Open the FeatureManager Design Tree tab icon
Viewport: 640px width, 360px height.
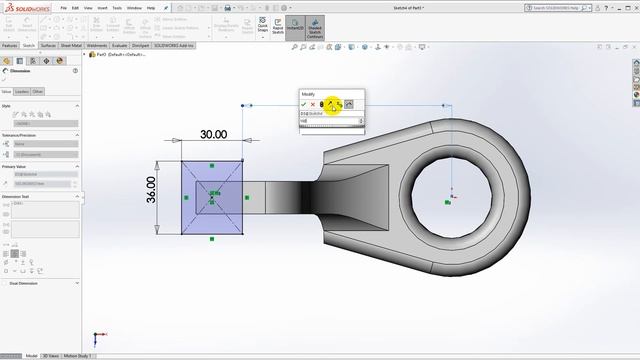pos(7,61)
